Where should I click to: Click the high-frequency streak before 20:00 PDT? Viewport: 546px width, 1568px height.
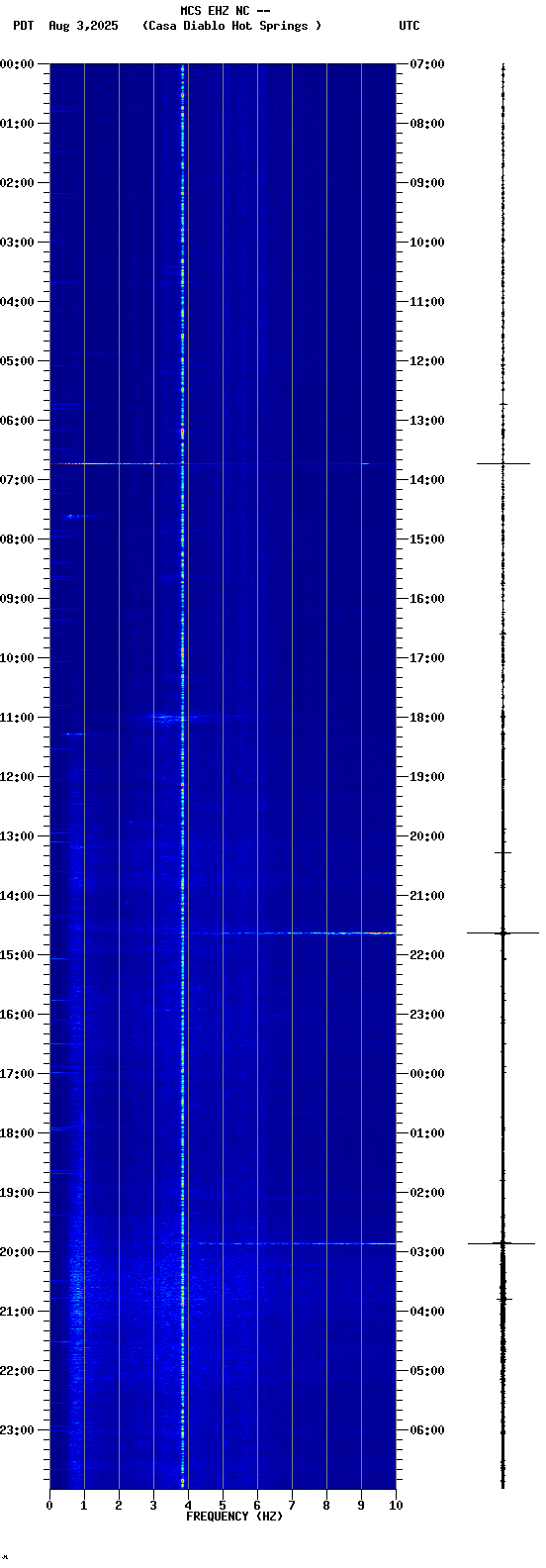(x=297, y=1243)
